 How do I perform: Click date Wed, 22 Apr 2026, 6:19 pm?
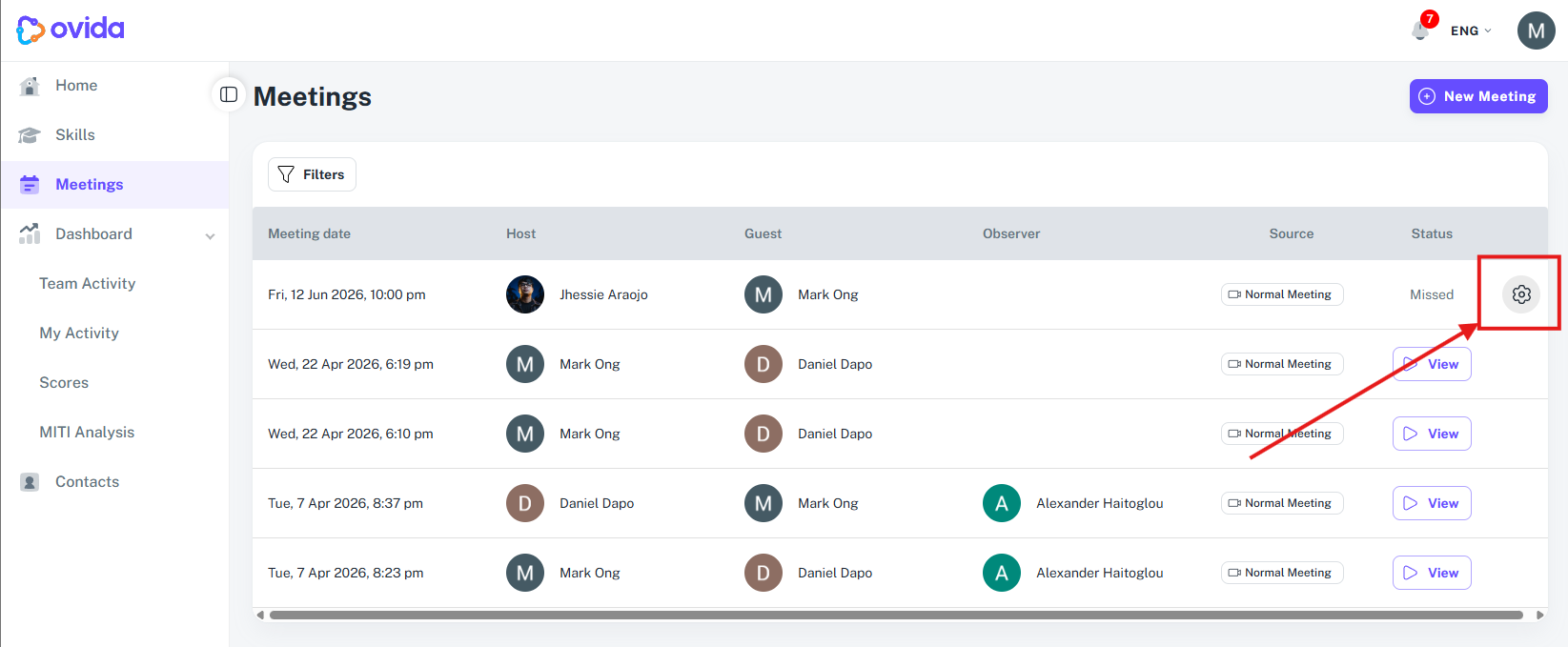(351, 364)
